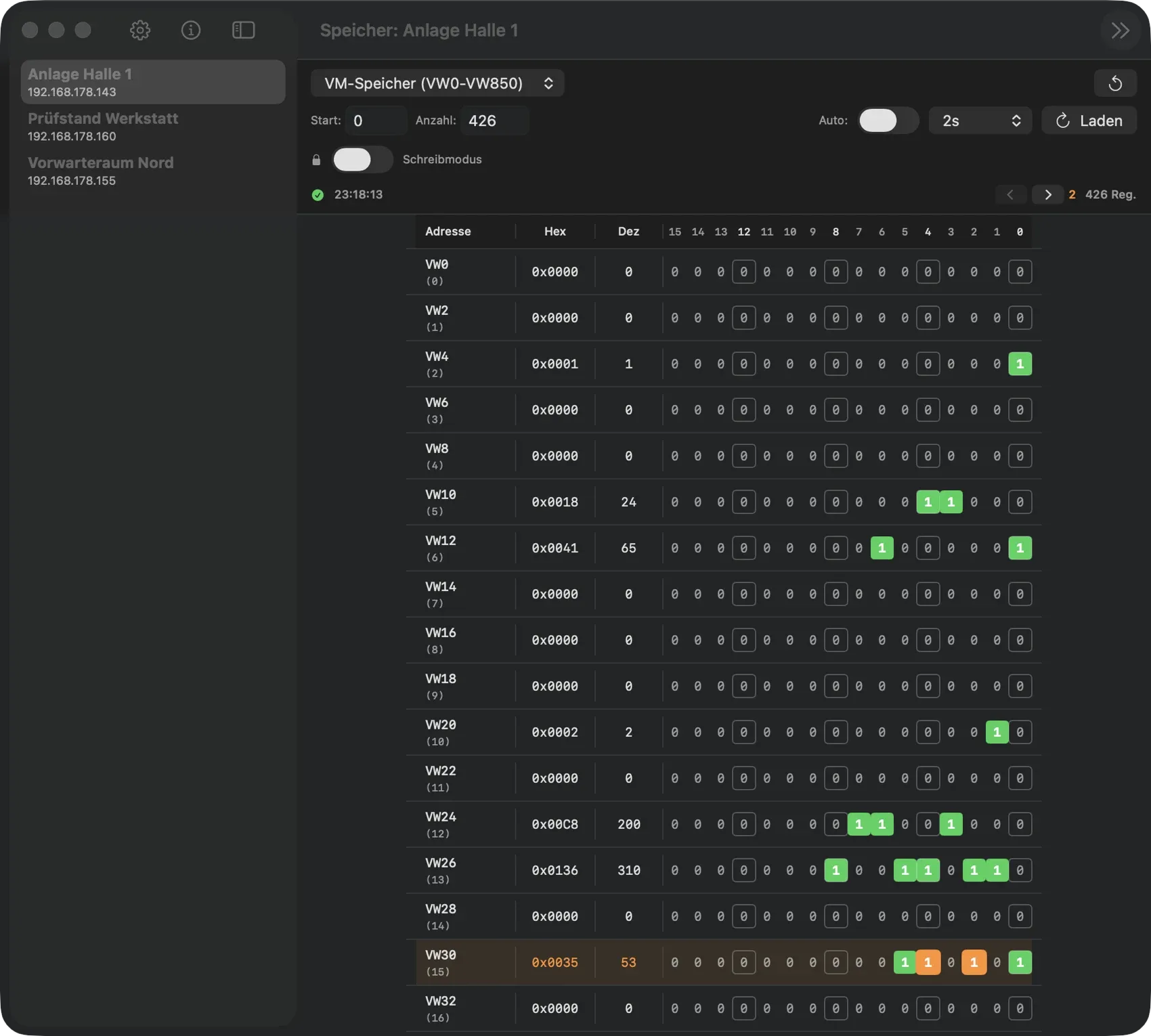
Task: Click the double chevron expand icon
Action: click(x=1121, y=30)
